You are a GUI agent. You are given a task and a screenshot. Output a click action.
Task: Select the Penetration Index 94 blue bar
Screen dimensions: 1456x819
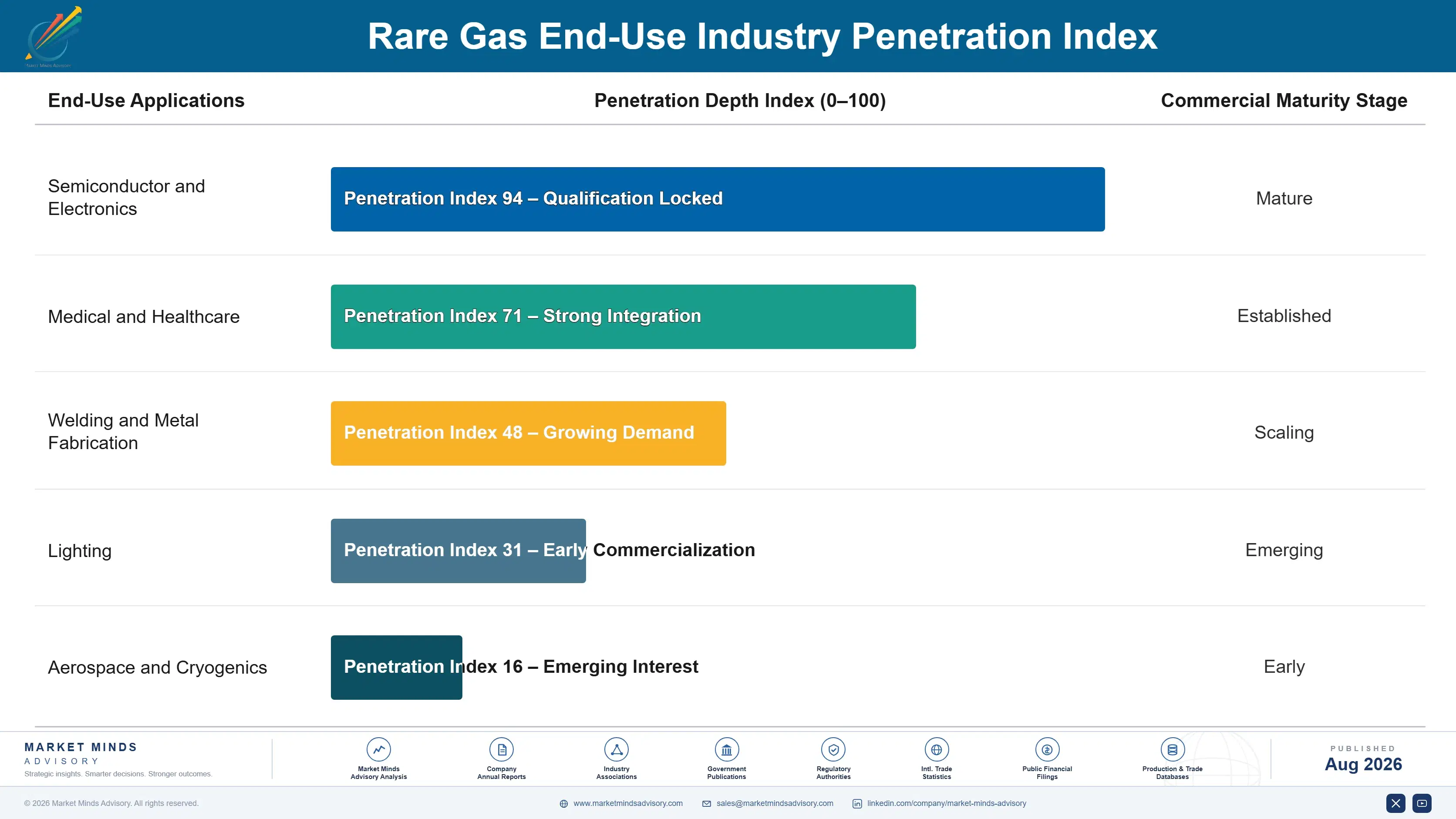pos(718,199)
